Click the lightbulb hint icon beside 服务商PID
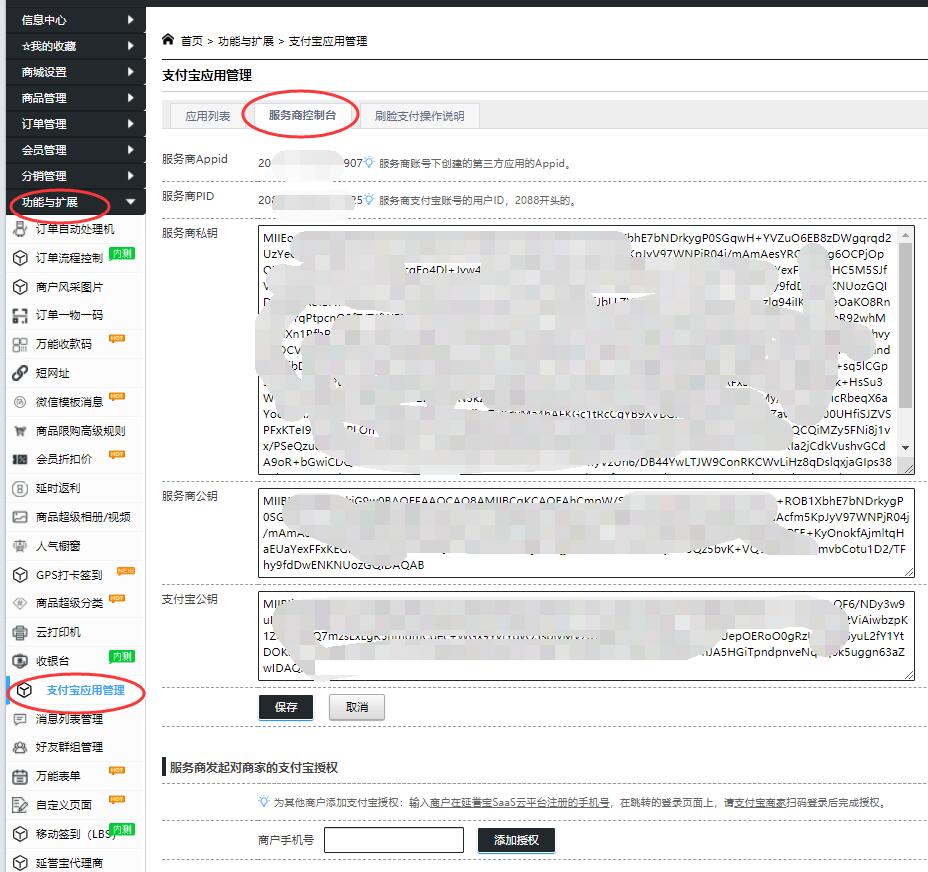 coord(369,200)
